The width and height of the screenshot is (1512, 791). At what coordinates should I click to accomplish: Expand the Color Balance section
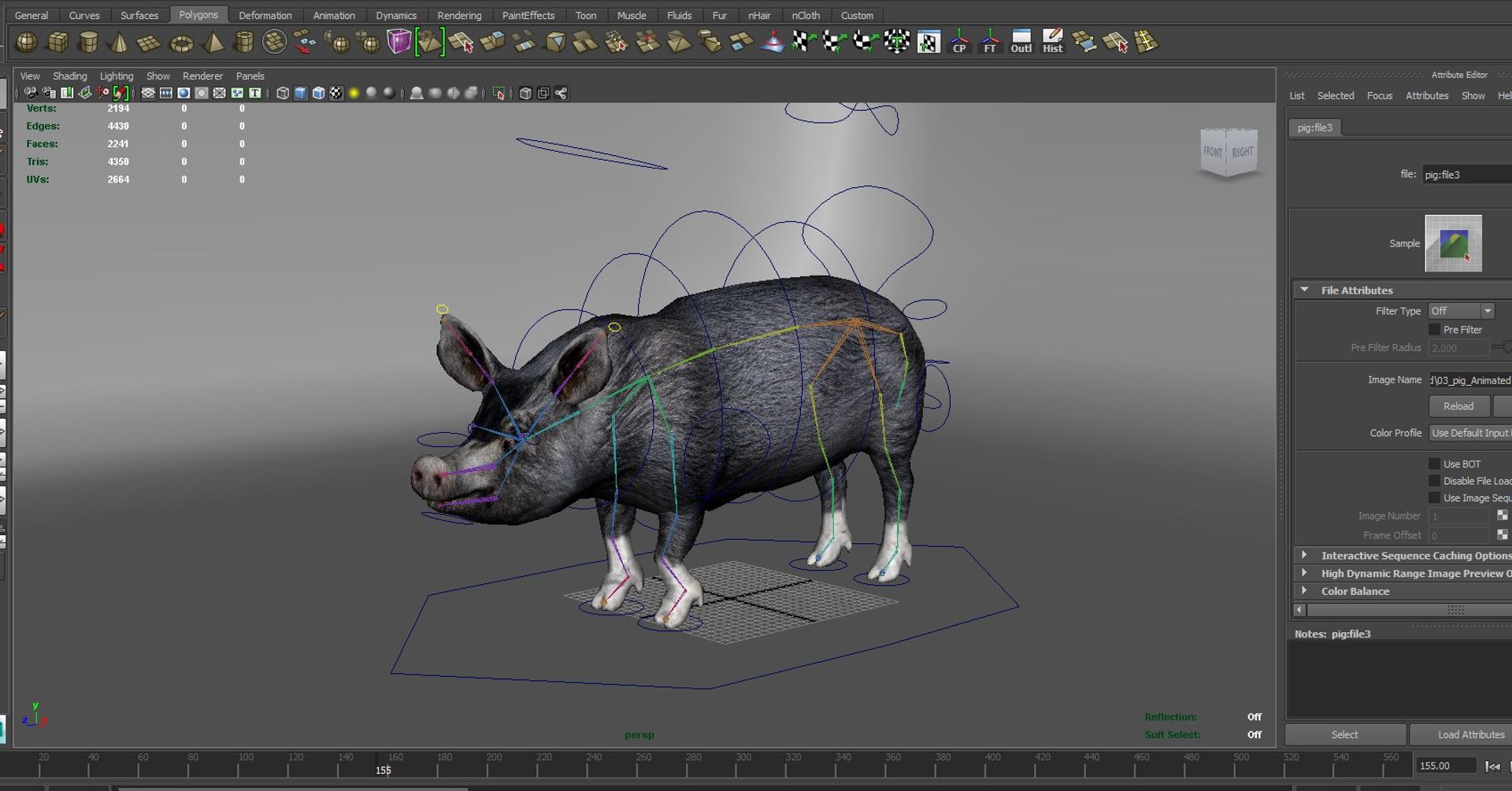[1304, 590]
